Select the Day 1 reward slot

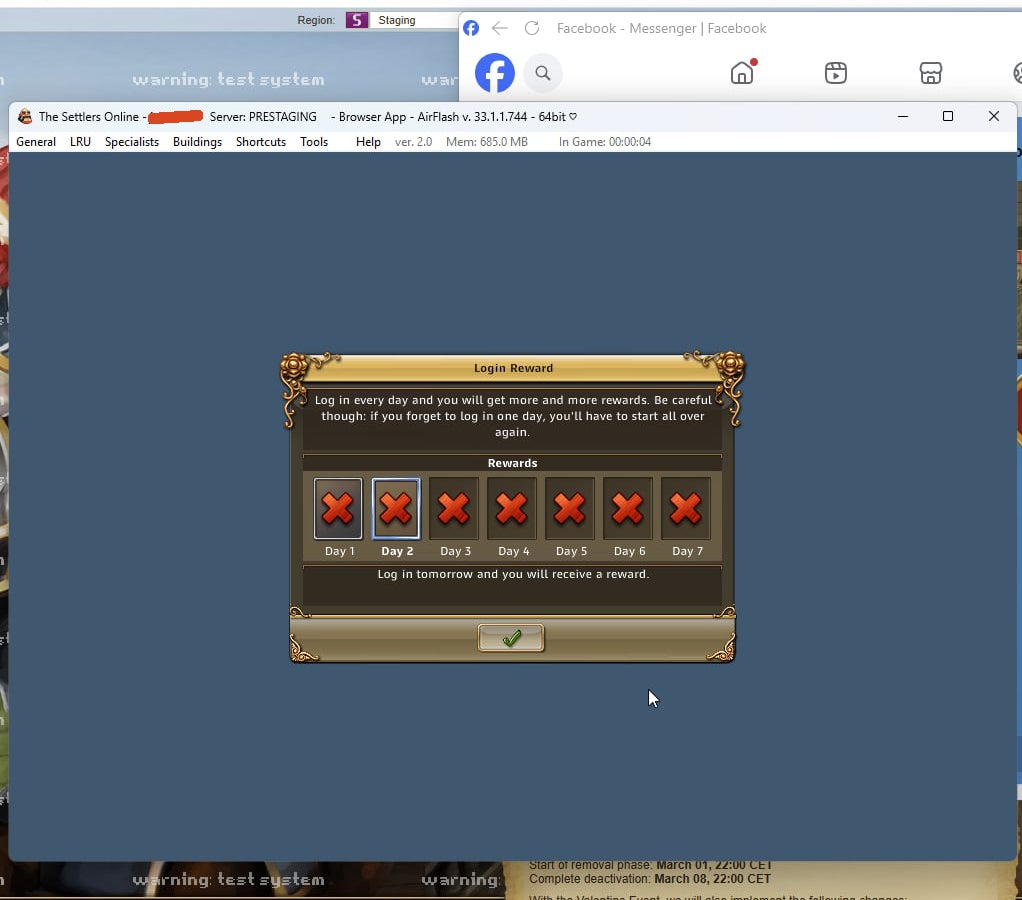[x=338, y=508]
